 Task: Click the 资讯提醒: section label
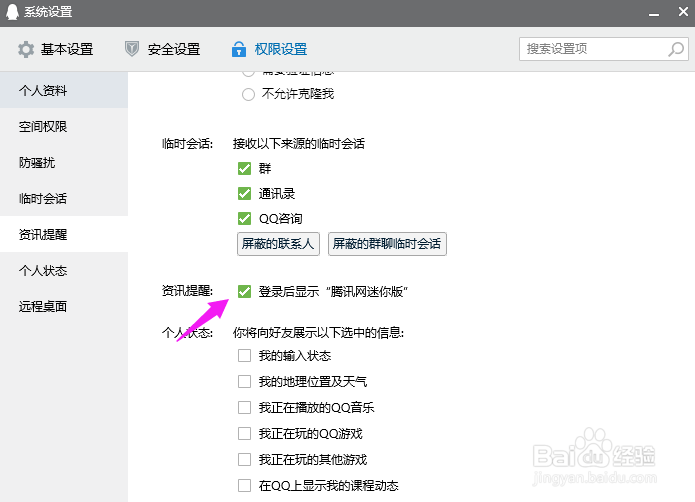coord(187,291)
